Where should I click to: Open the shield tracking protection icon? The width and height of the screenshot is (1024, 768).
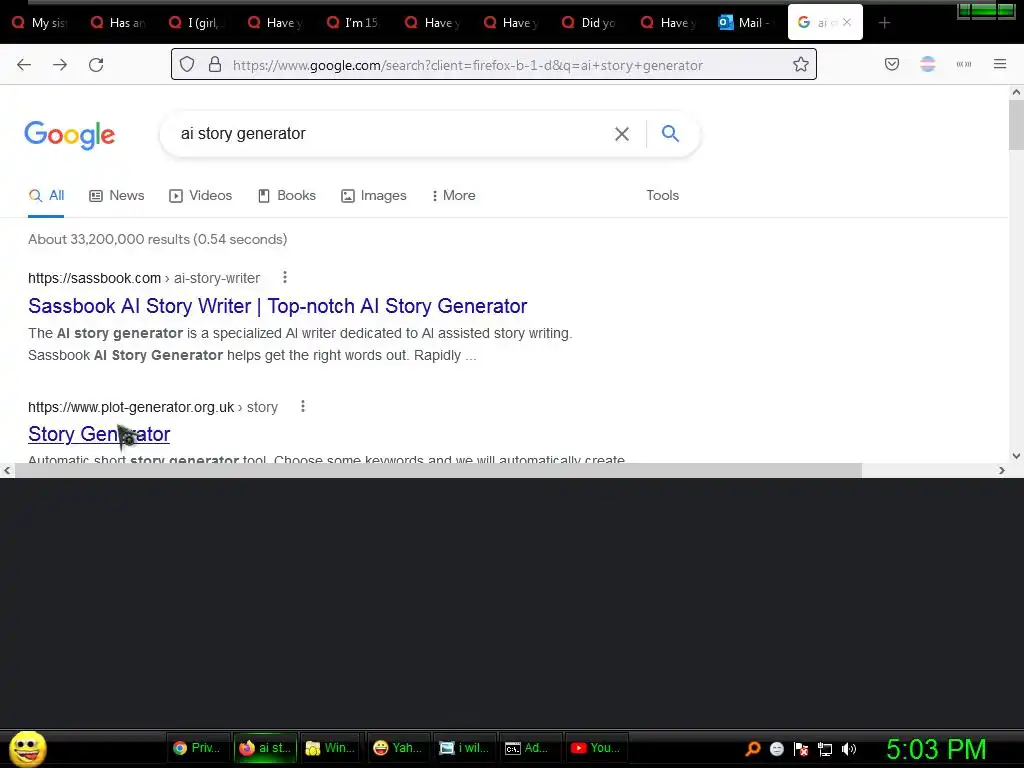coord(187,65)
